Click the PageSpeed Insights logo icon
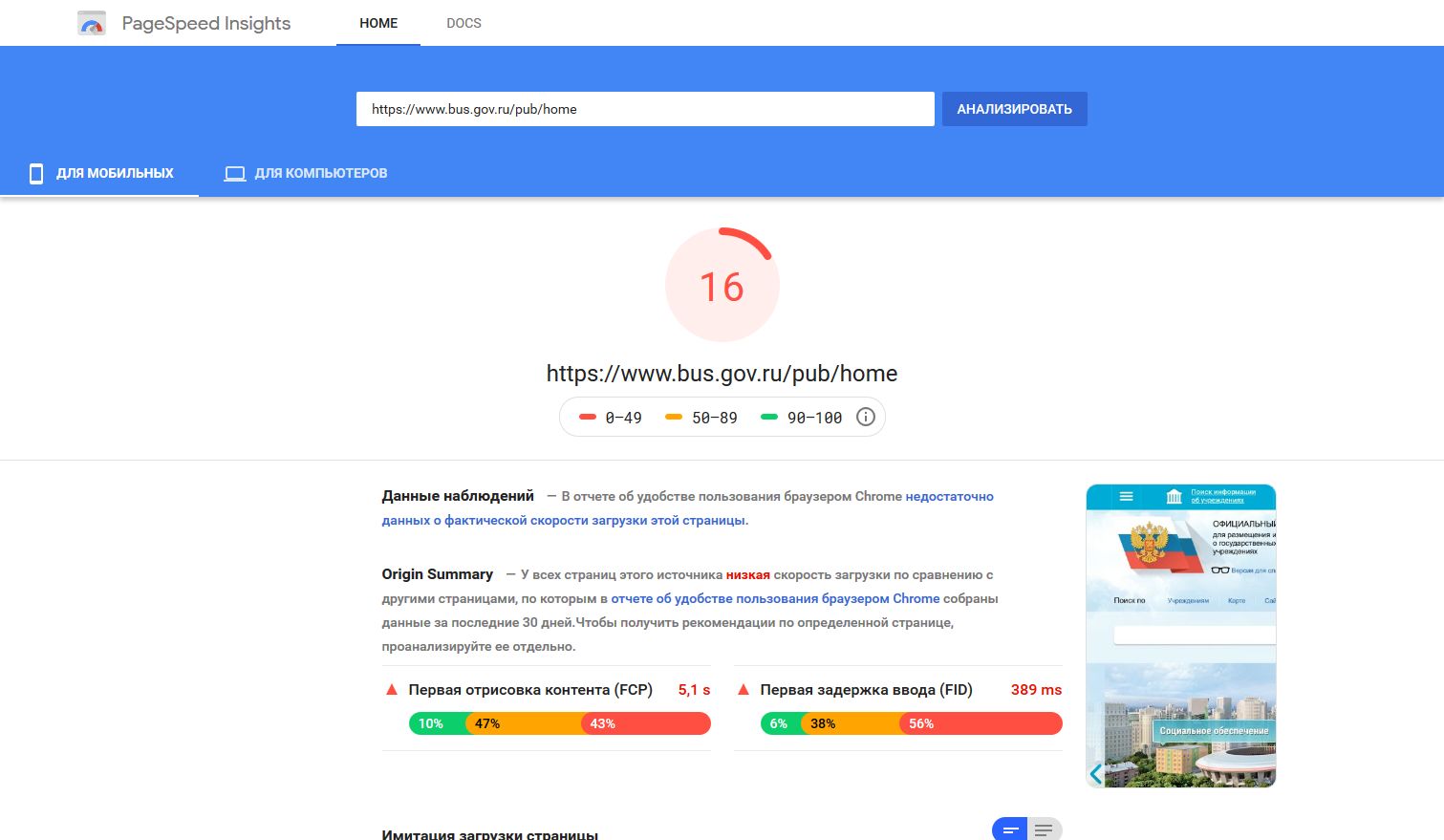 (92, 23)
